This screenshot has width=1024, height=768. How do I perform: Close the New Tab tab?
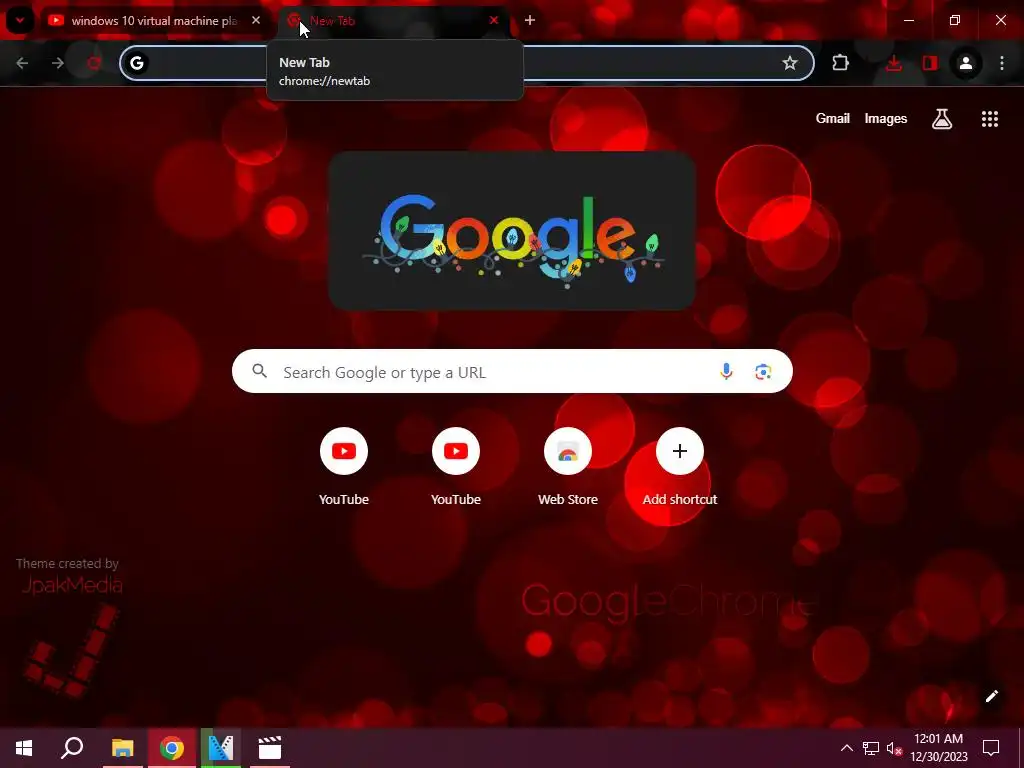(x=494, y=21)
